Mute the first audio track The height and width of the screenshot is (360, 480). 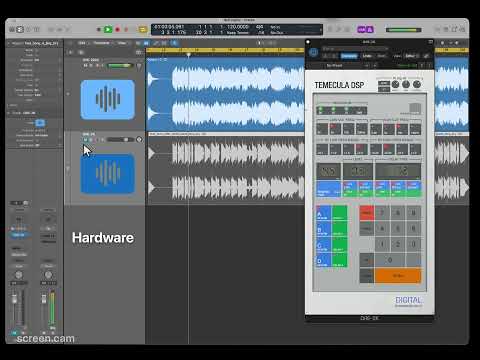click(86, 66)
